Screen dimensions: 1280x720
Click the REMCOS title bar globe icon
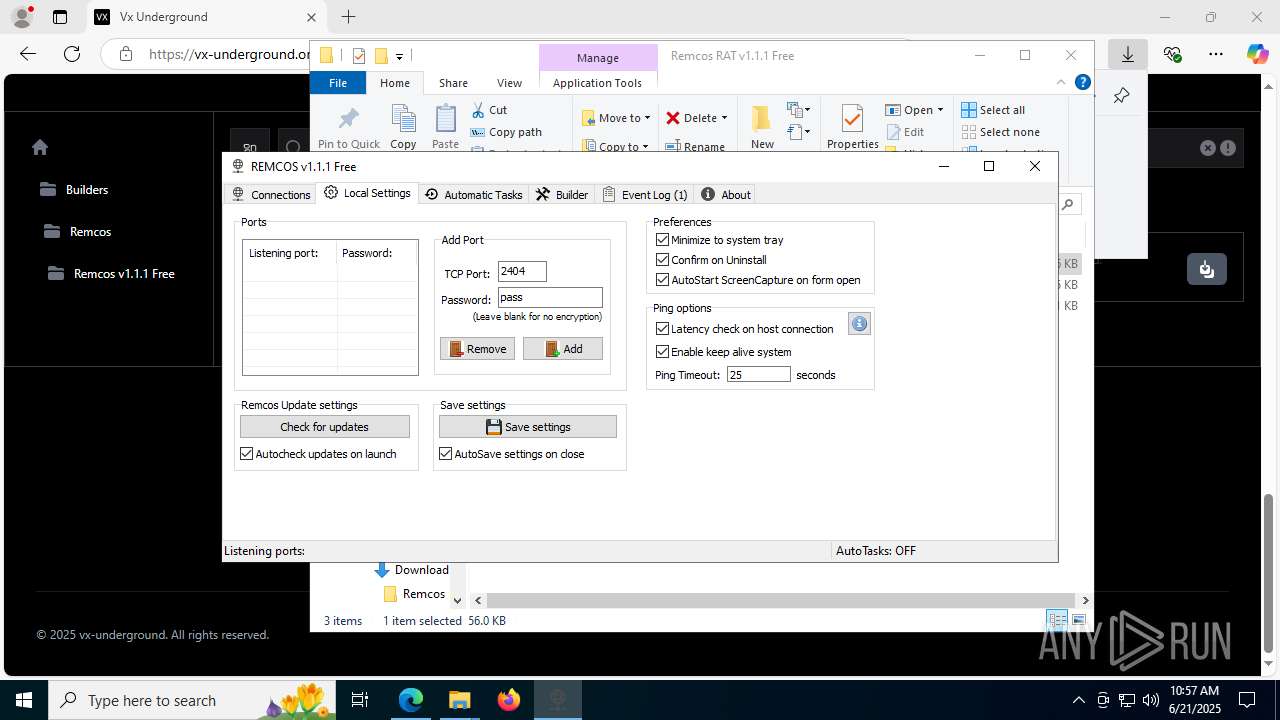(238, 166)
